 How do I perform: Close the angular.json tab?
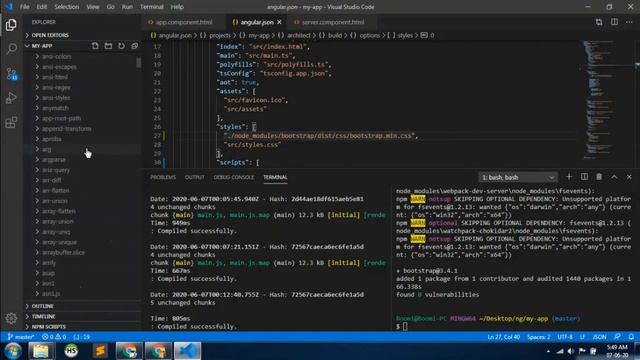[x=279, y=22]
